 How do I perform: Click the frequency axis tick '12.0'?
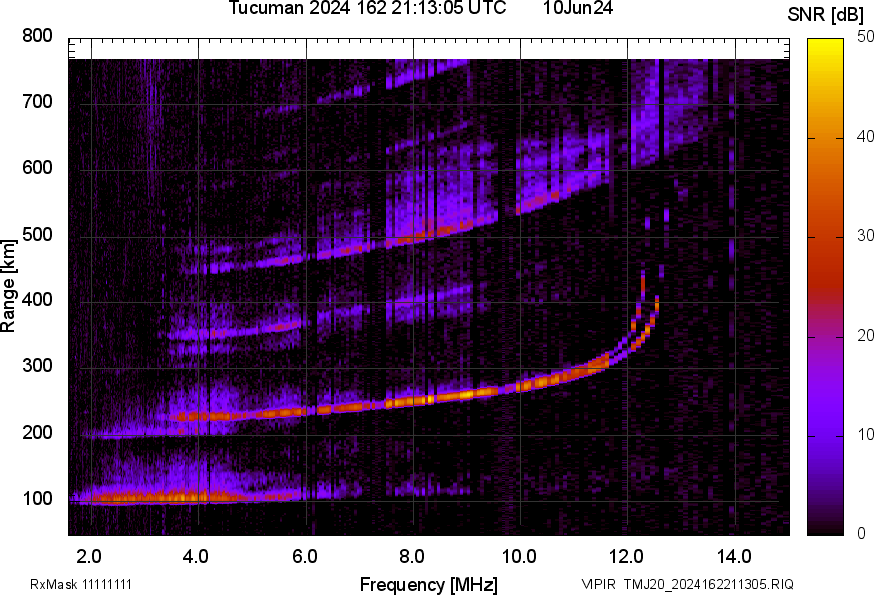pos(627,557)
